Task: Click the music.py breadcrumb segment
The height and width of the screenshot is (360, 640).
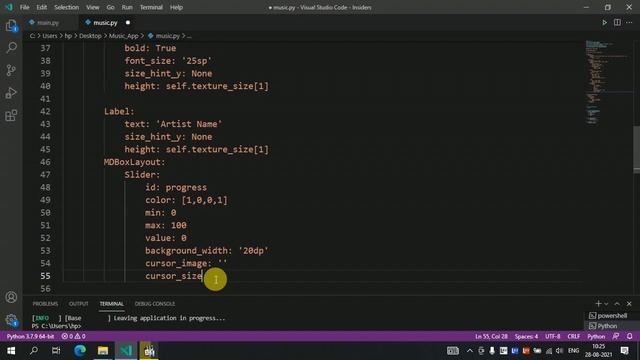Action: [x=167, y=36]
